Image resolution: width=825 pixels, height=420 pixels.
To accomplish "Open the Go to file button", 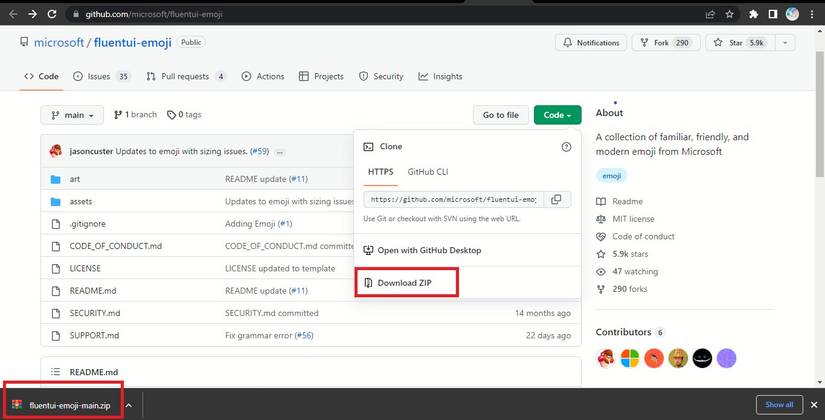I will [x=501, y=115].
